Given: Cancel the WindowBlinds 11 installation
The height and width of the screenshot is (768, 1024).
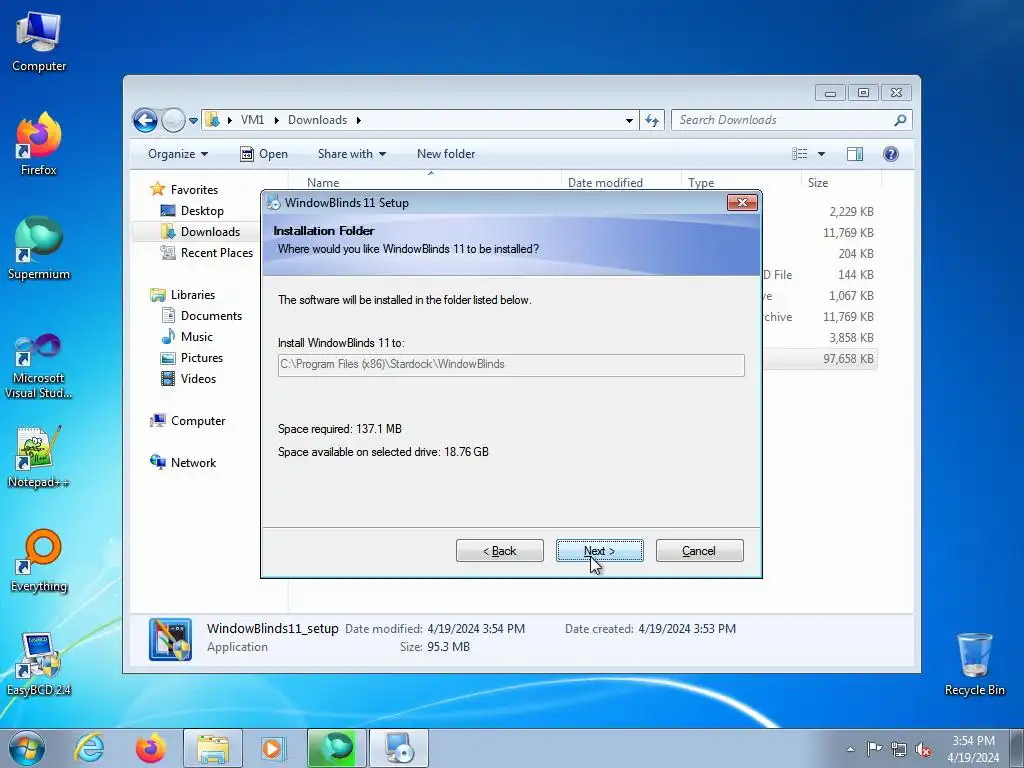Looking at the screenshot, I should [699, 551].
